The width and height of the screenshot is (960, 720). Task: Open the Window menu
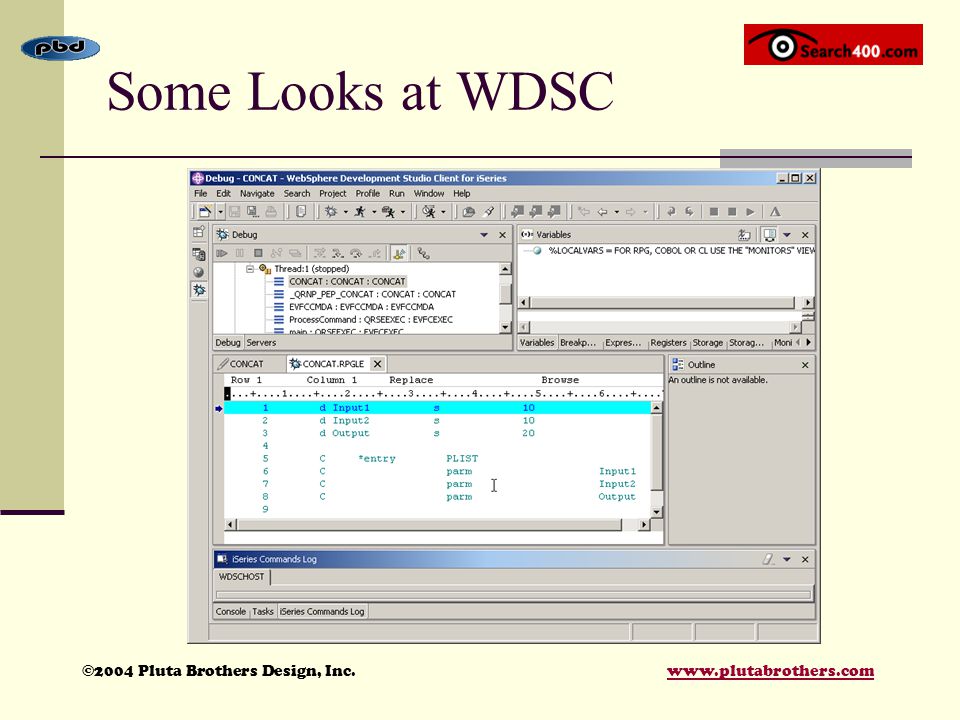pyautogui.click(x=429, y=193)
